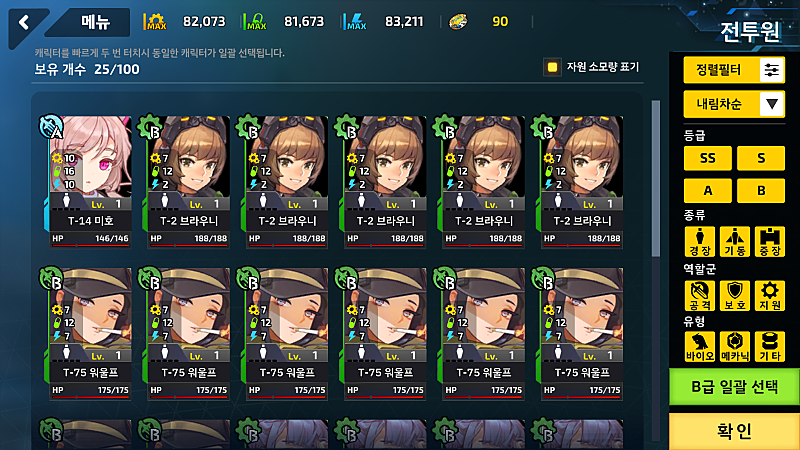The height and width of the screenshot is (450, 800).
Task: Filter by 공격 attacker role icon
Action: pyautogui.click(x=699, y=295)
